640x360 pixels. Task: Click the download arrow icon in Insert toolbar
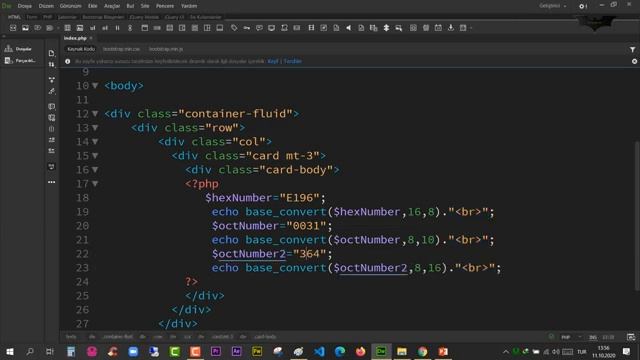[x=451, y=28]
